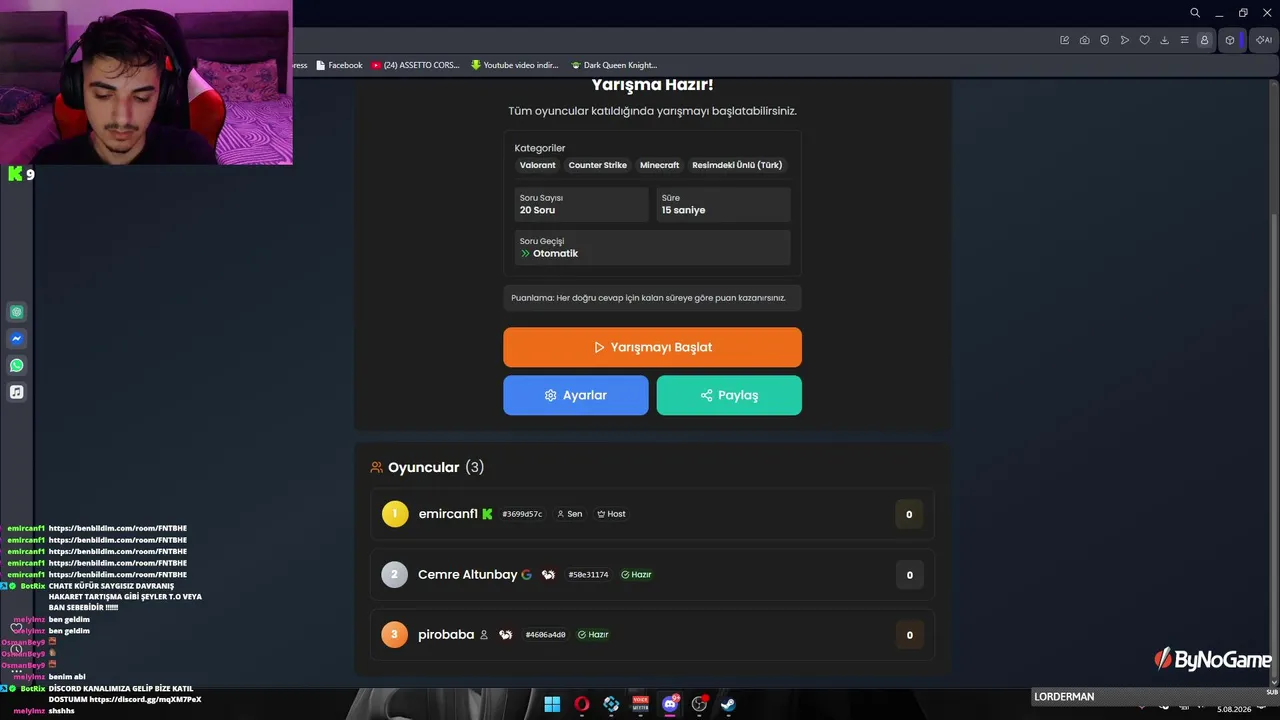Viewport: 1280px width, 720px height.
Task: Open the music player sidebar icon
Action: (x=17, y=392)
